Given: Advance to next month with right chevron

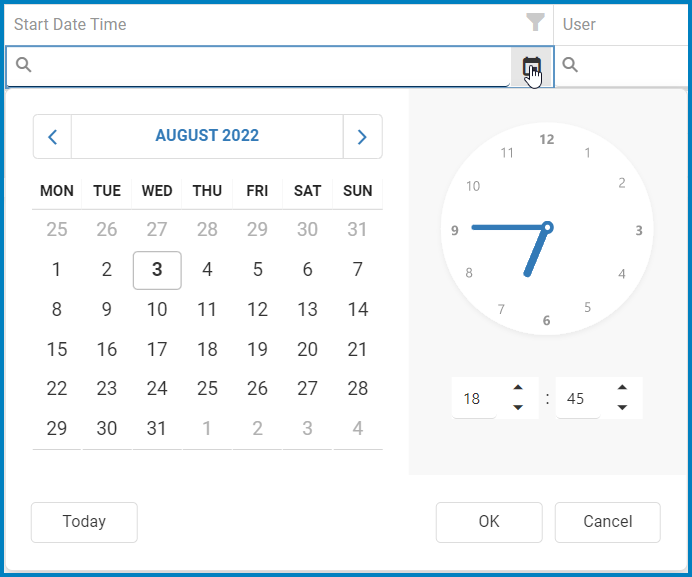Looking at the screenshot, I should click(362, 137).
